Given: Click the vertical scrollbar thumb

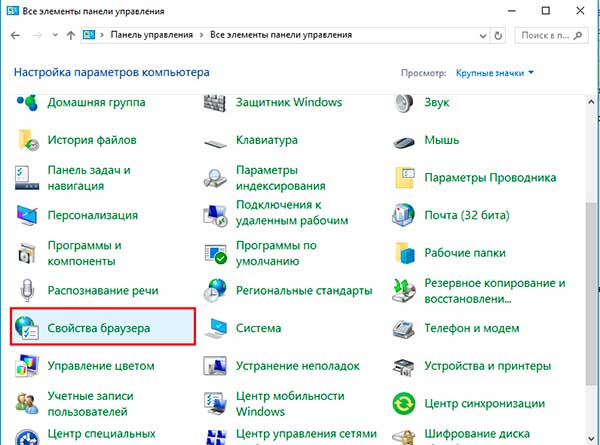Looking at the screenshot, I should pos(590,294).
